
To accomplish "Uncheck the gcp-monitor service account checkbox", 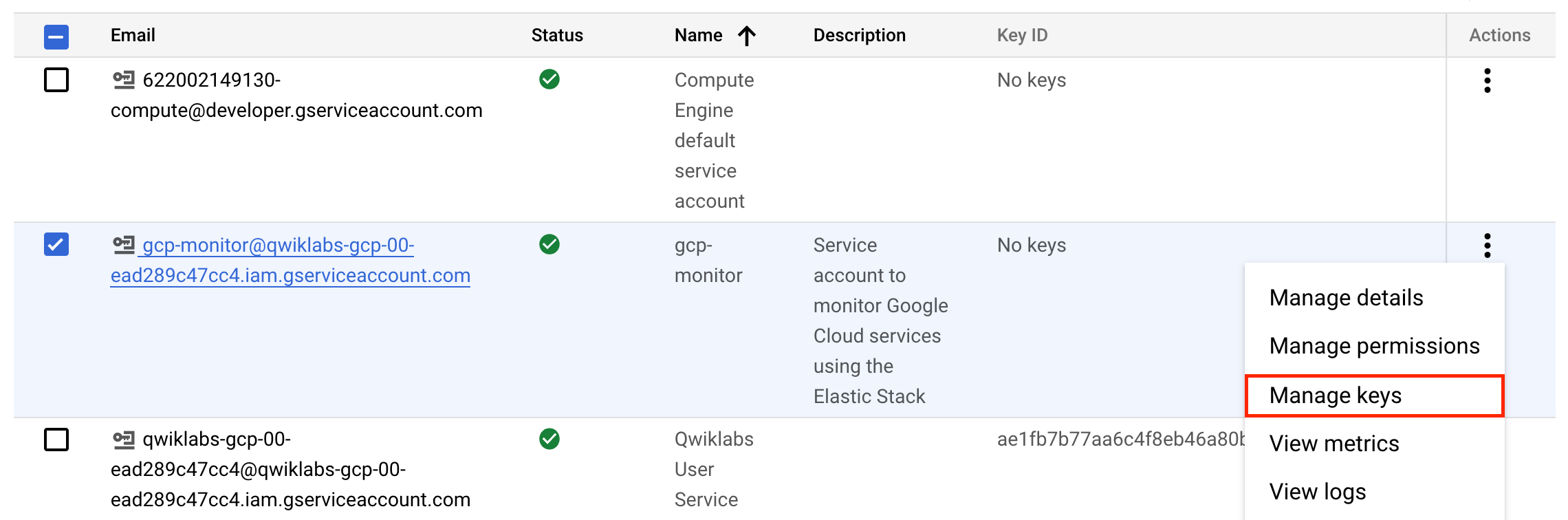I will [x=56, y=244].
